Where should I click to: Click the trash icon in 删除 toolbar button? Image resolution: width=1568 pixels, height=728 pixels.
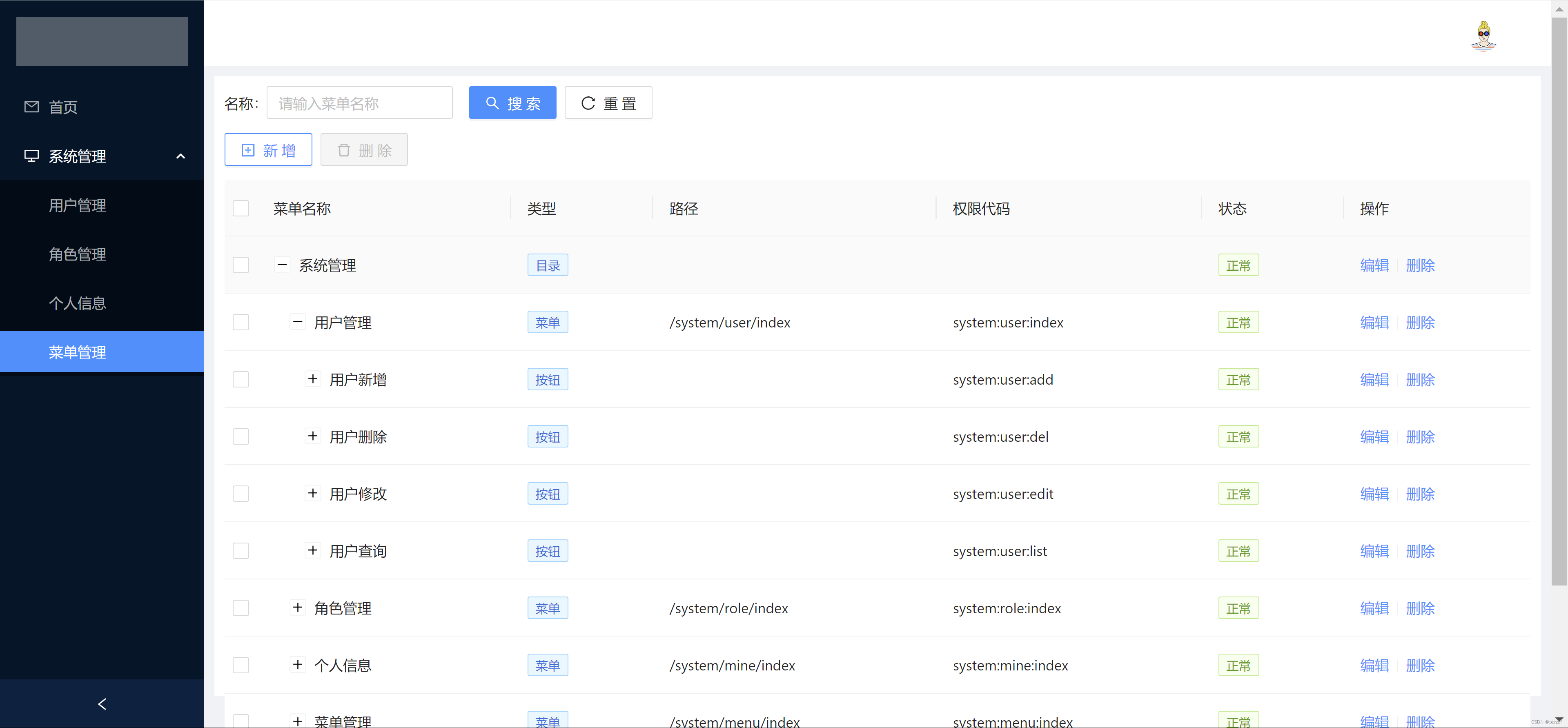coord(344,150)
